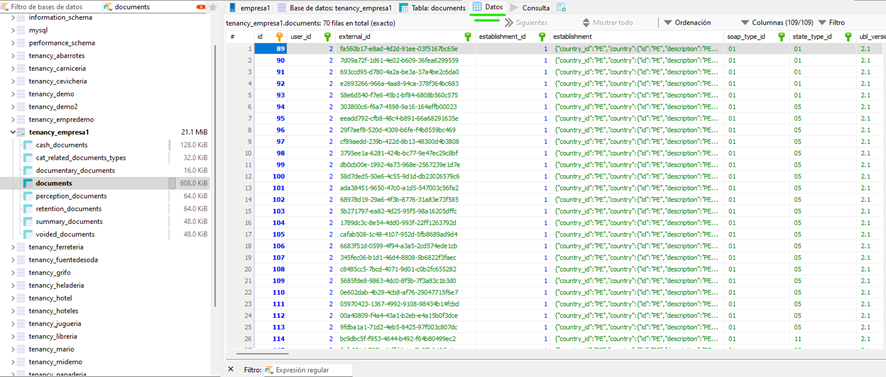
Task: Click the mysql database icon
Action: (21, 30)
